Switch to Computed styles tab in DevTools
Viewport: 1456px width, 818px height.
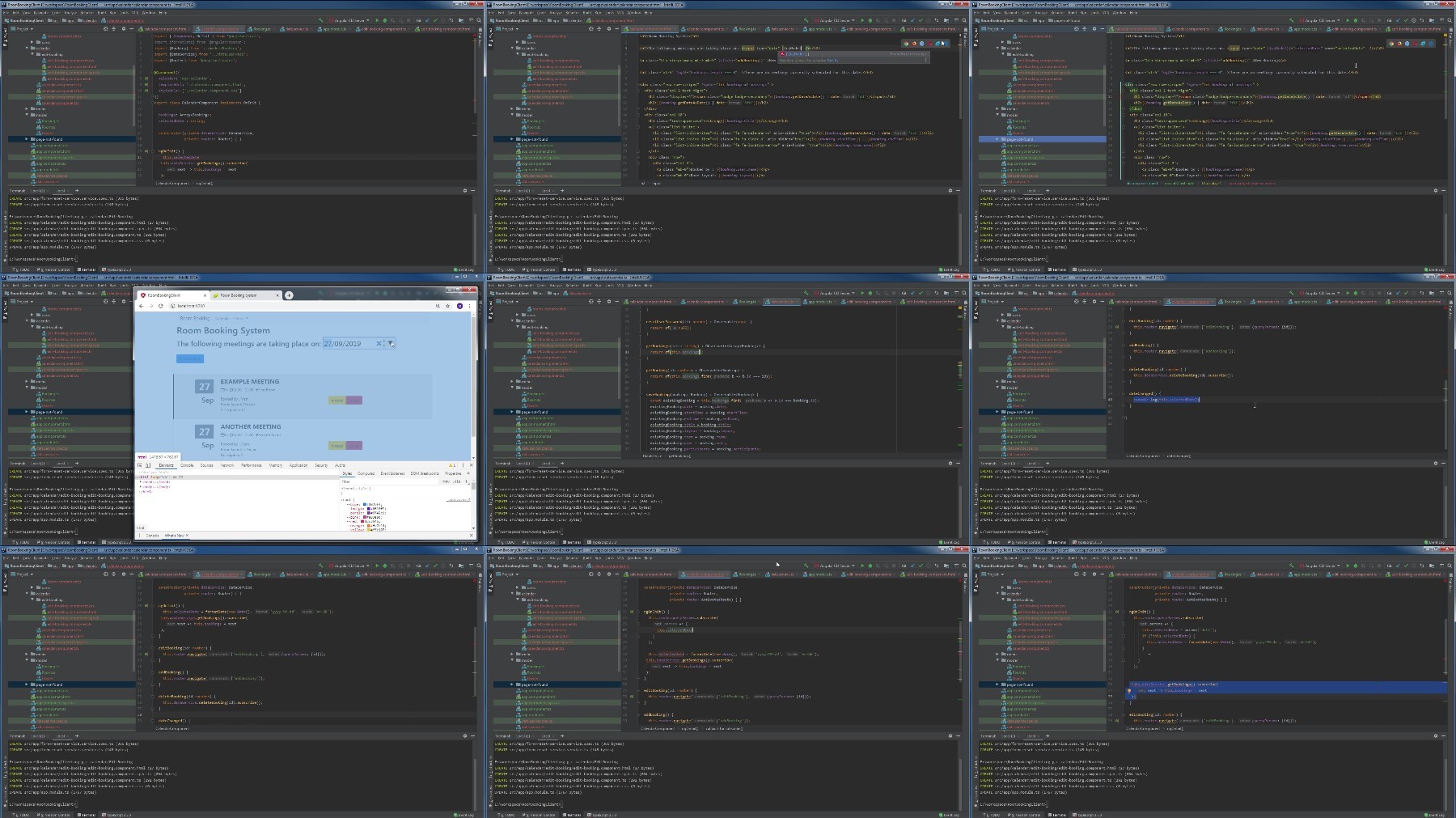tap(366, 473)
